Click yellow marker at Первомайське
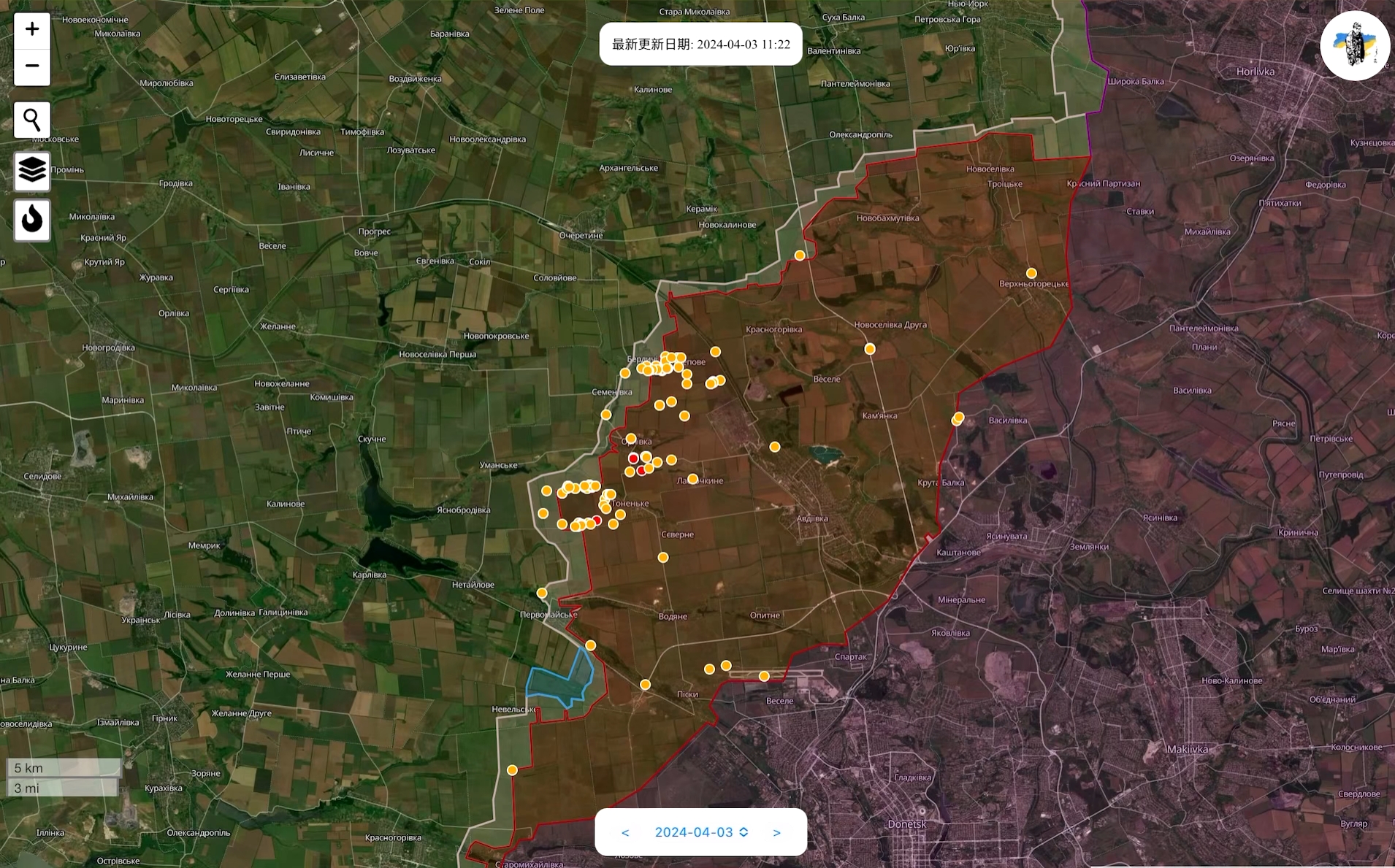 click(x=542, y=593)
